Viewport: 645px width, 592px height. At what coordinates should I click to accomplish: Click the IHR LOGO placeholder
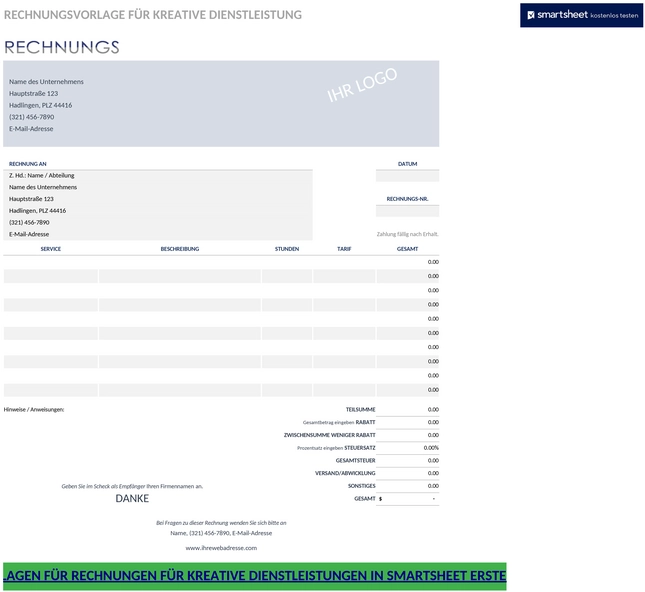(362, 84)
